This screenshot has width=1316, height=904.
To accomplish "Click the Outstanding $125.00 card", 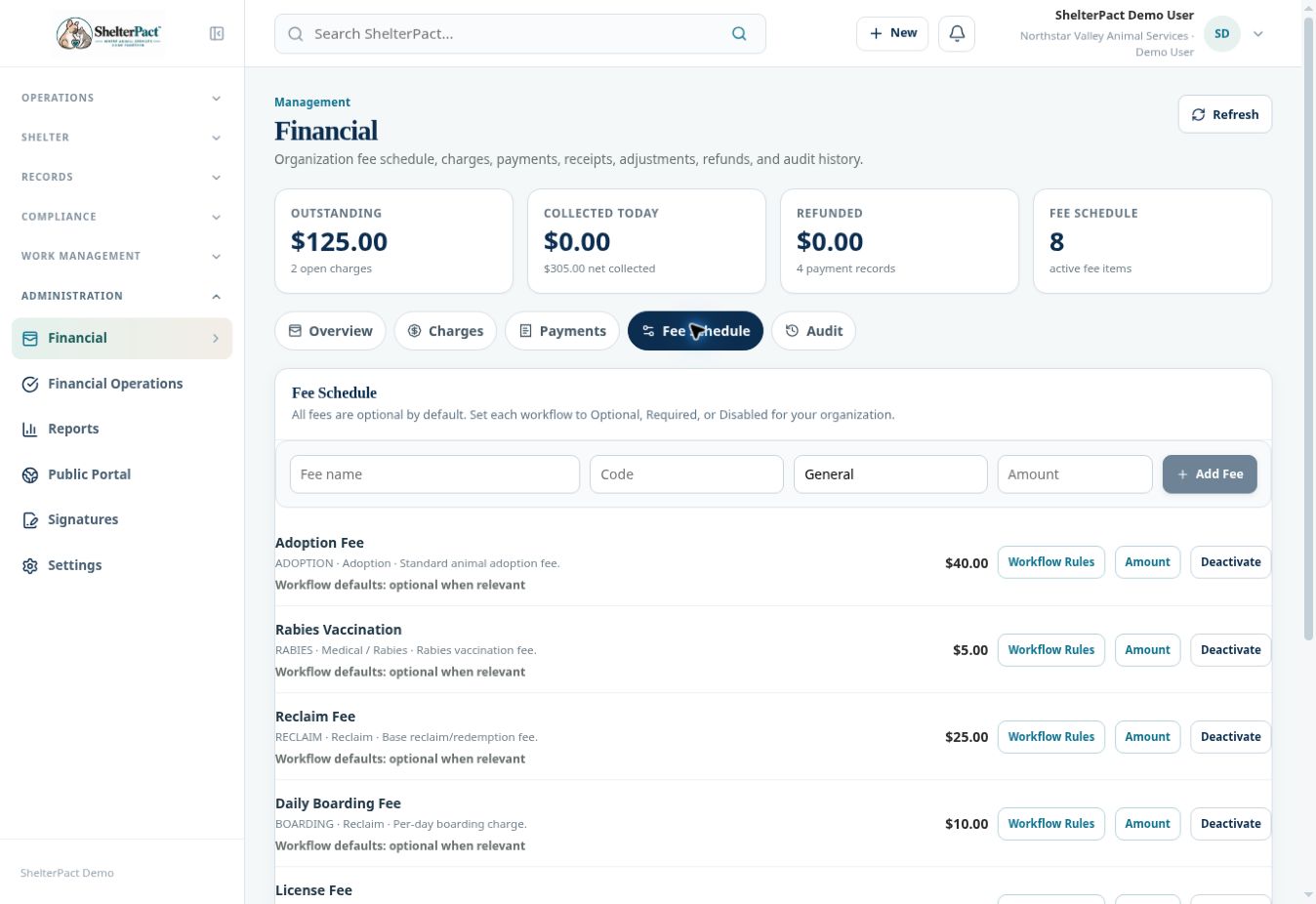I will point(393,241).
